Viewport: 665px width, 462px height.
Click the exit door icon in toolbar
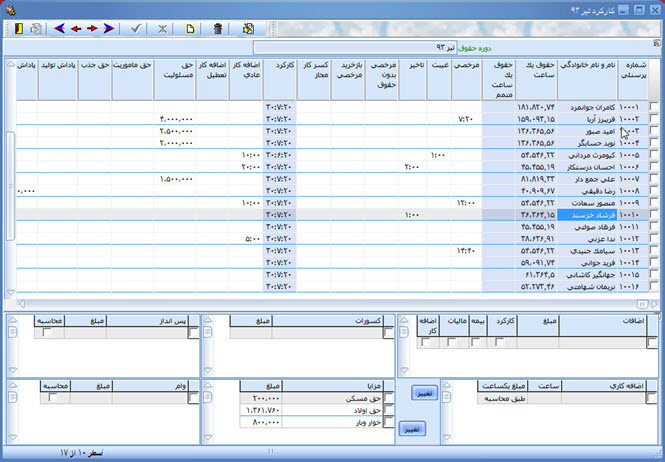[x=18, y=29]
